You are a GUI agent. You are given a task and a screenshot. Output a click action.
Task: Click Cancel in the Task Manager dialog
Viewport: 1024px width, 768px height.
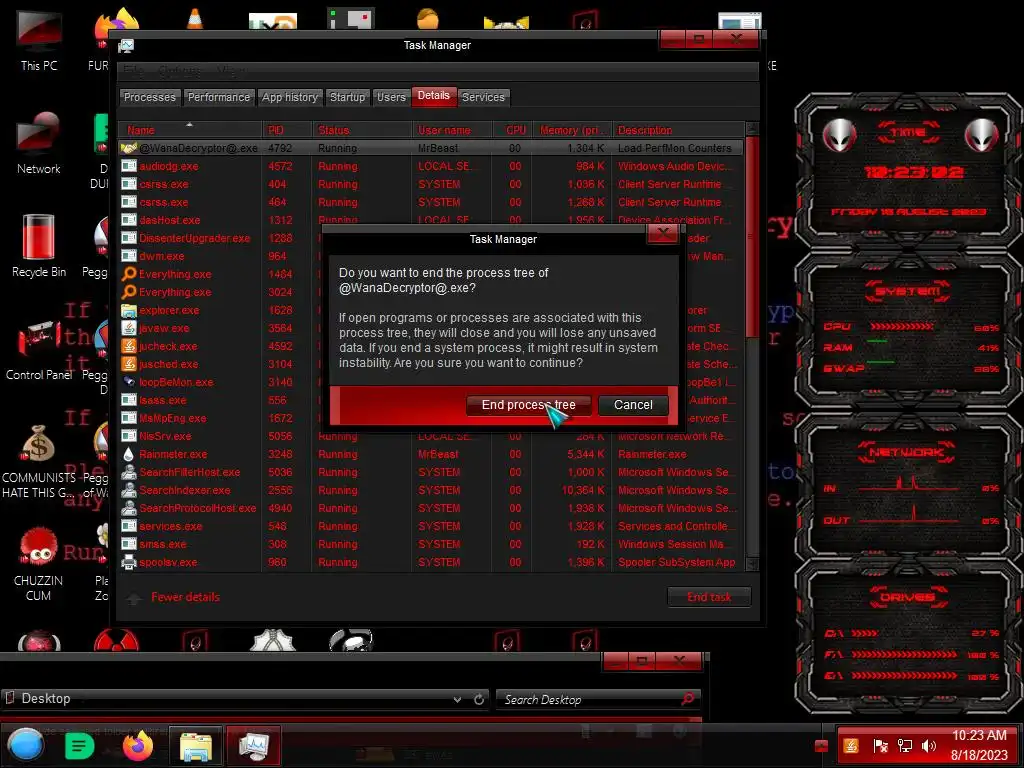point(633,405)
